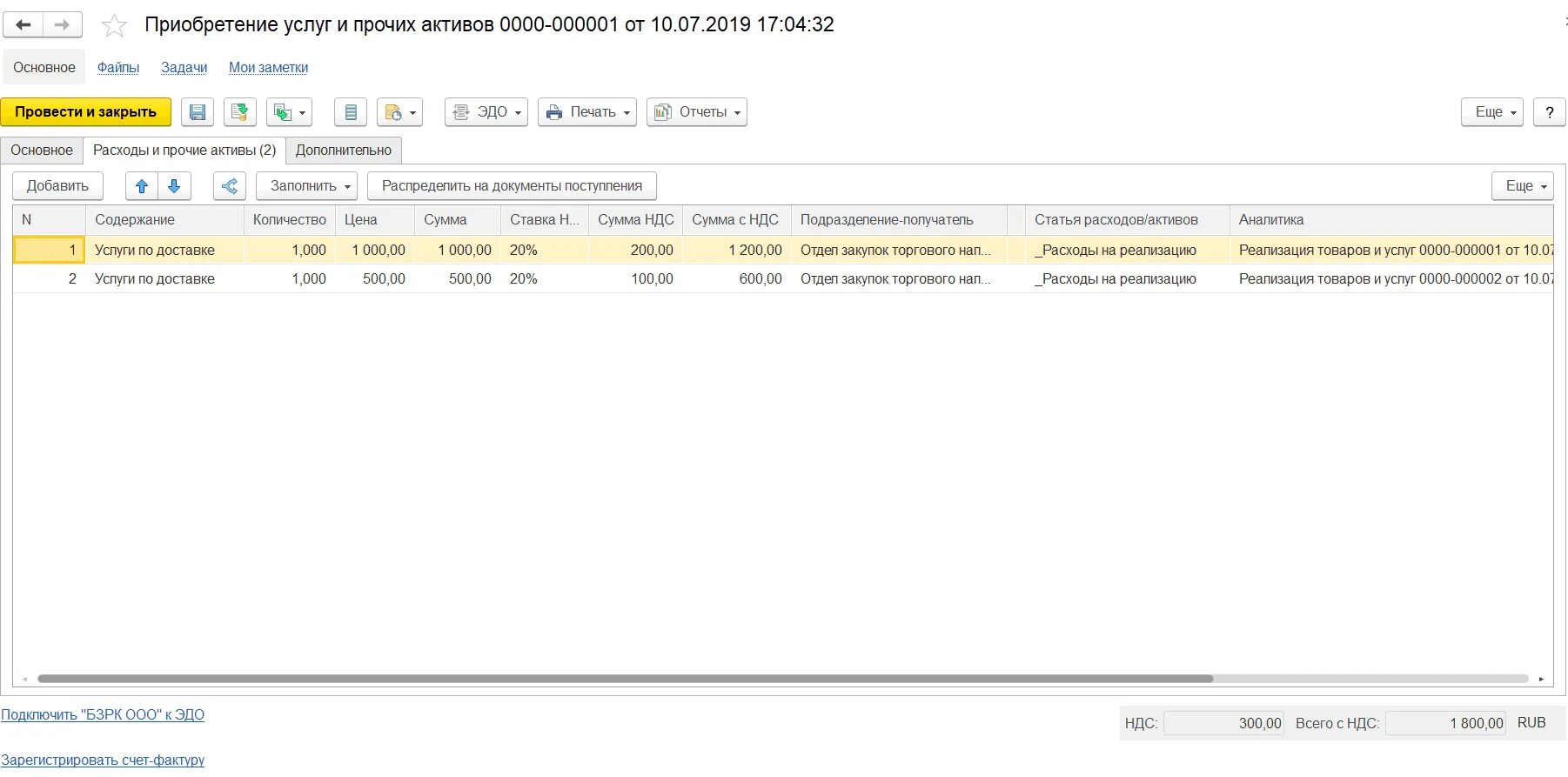
Task: Add document to favorites with star
Action: (x=114, y=26)
